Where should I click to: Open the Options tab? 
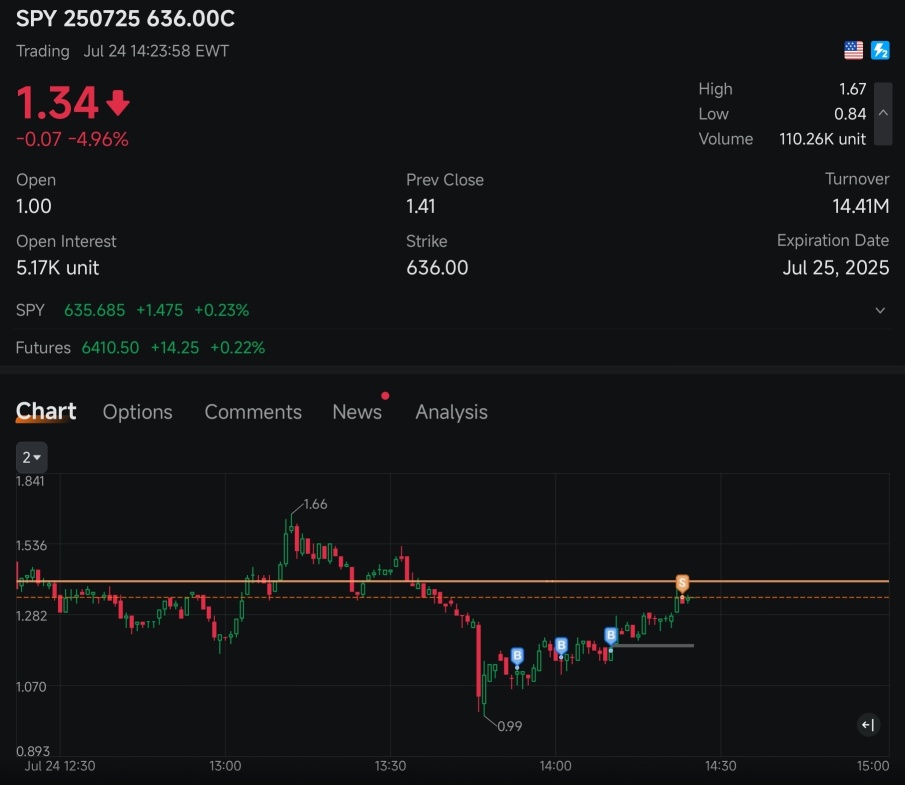pyautogui.click(x=137, y=412)
